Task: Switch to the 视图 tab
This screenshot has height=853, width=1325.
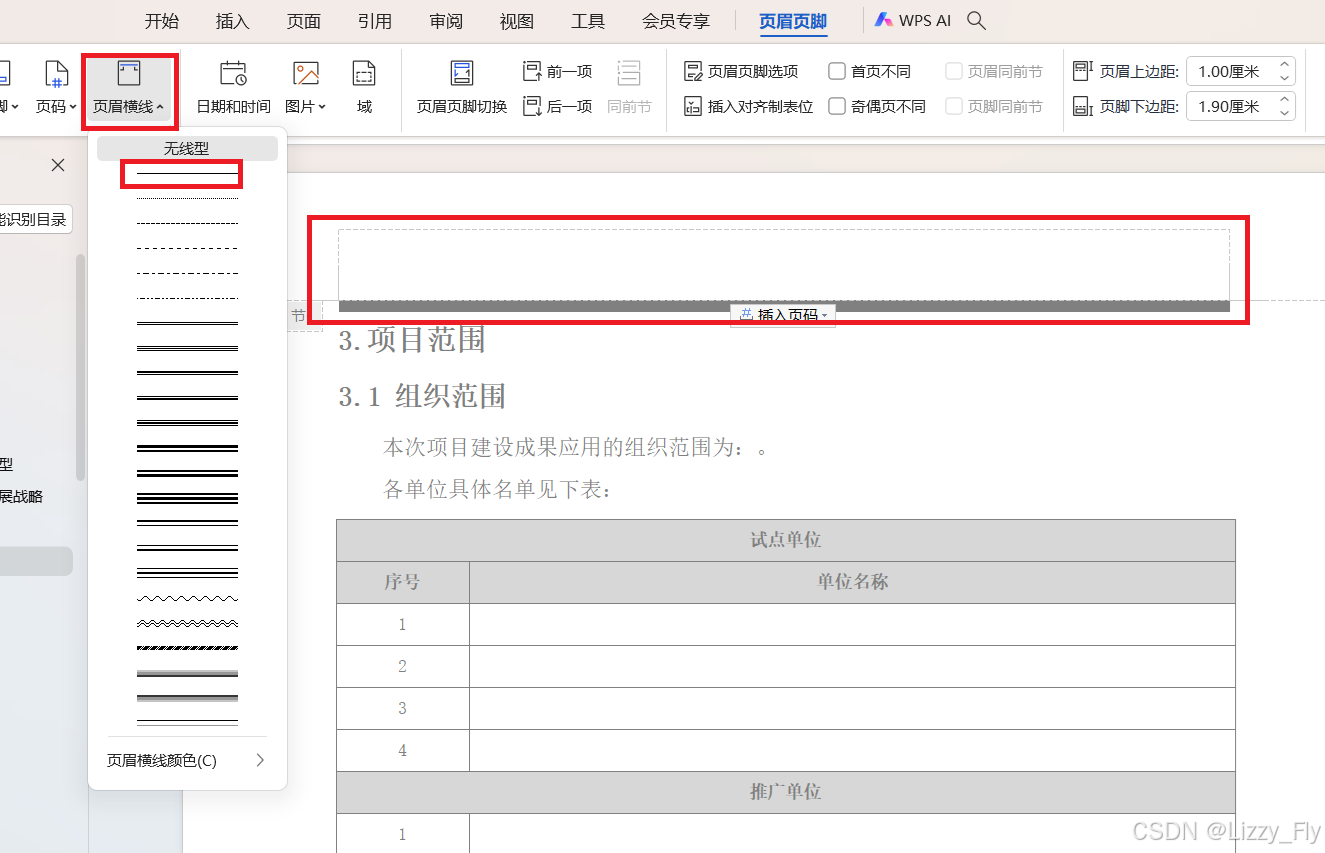Action: pyautogui.click(x=517, y=21)
